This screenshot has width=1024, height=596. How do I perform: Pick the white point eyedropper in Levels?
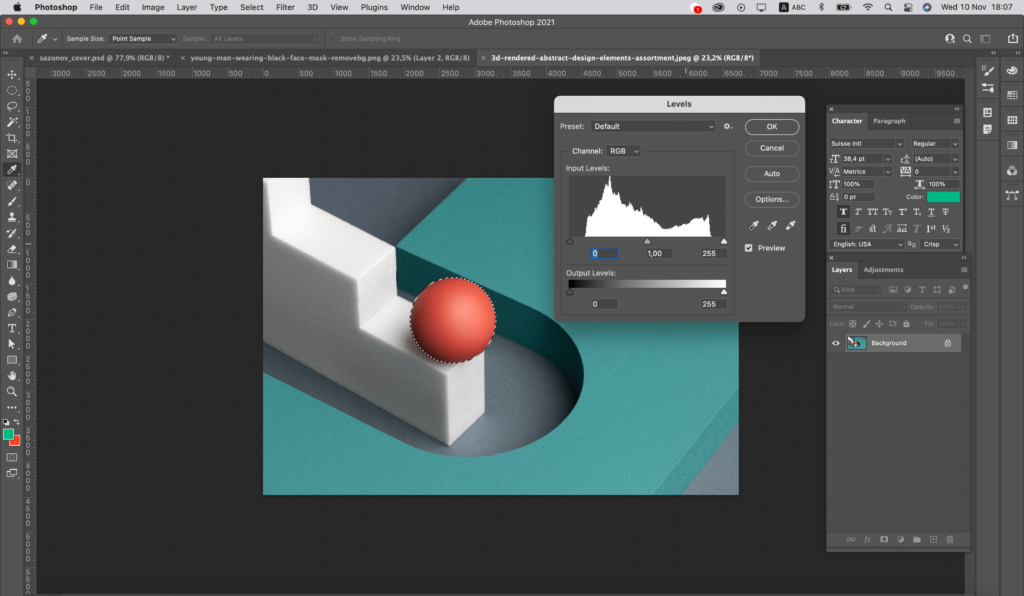point(790,225)
